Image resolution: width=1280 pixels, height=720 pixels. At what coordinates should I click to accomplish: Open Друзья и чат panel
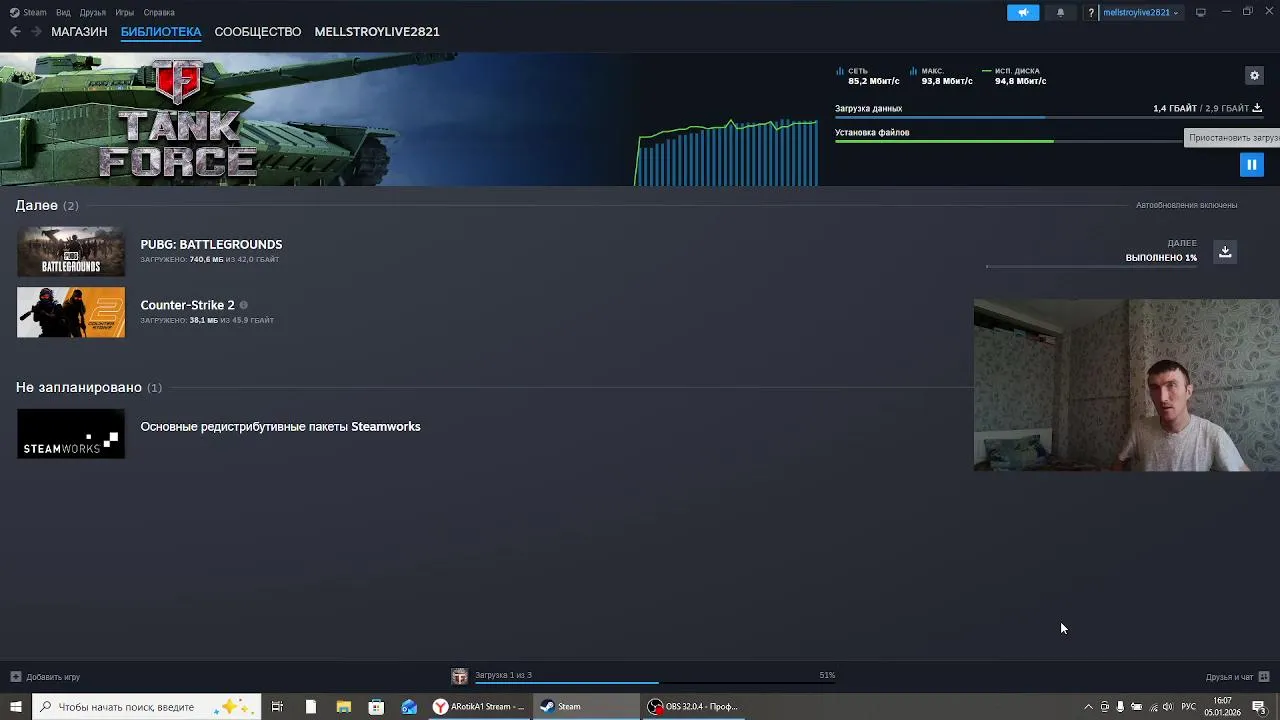pyautogui.click(x=1237, y=677)
